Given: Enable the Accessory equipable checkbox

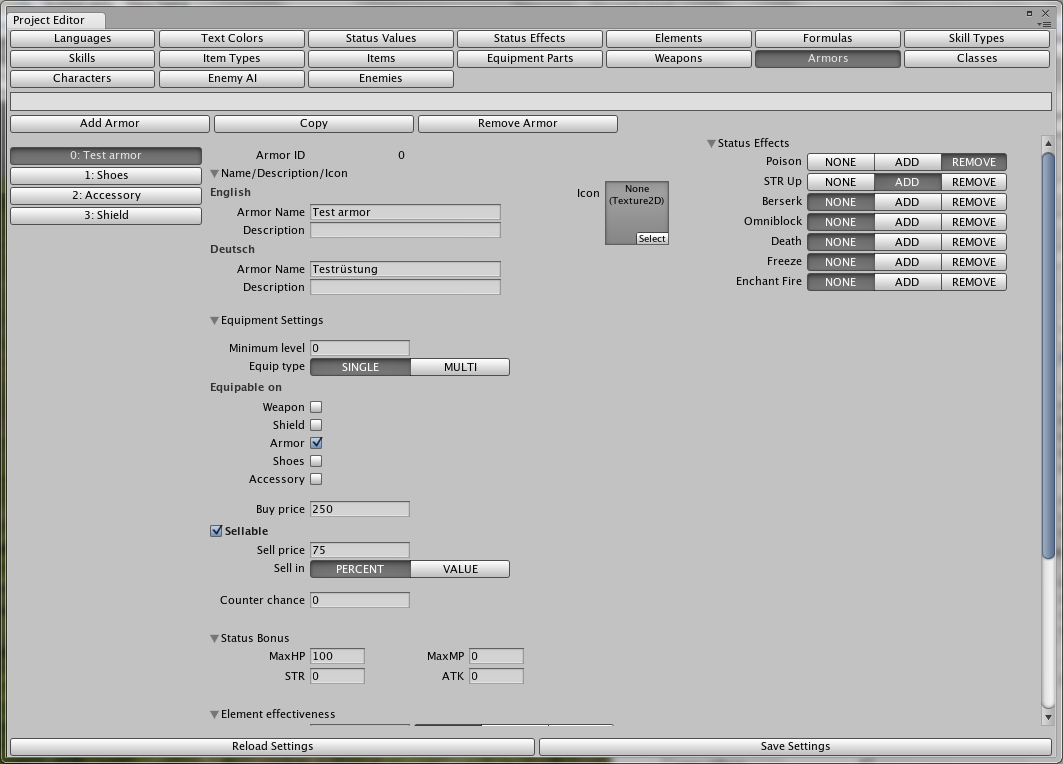Looking at the screenshot, I should pyautogui.click(x=316, y=479).
